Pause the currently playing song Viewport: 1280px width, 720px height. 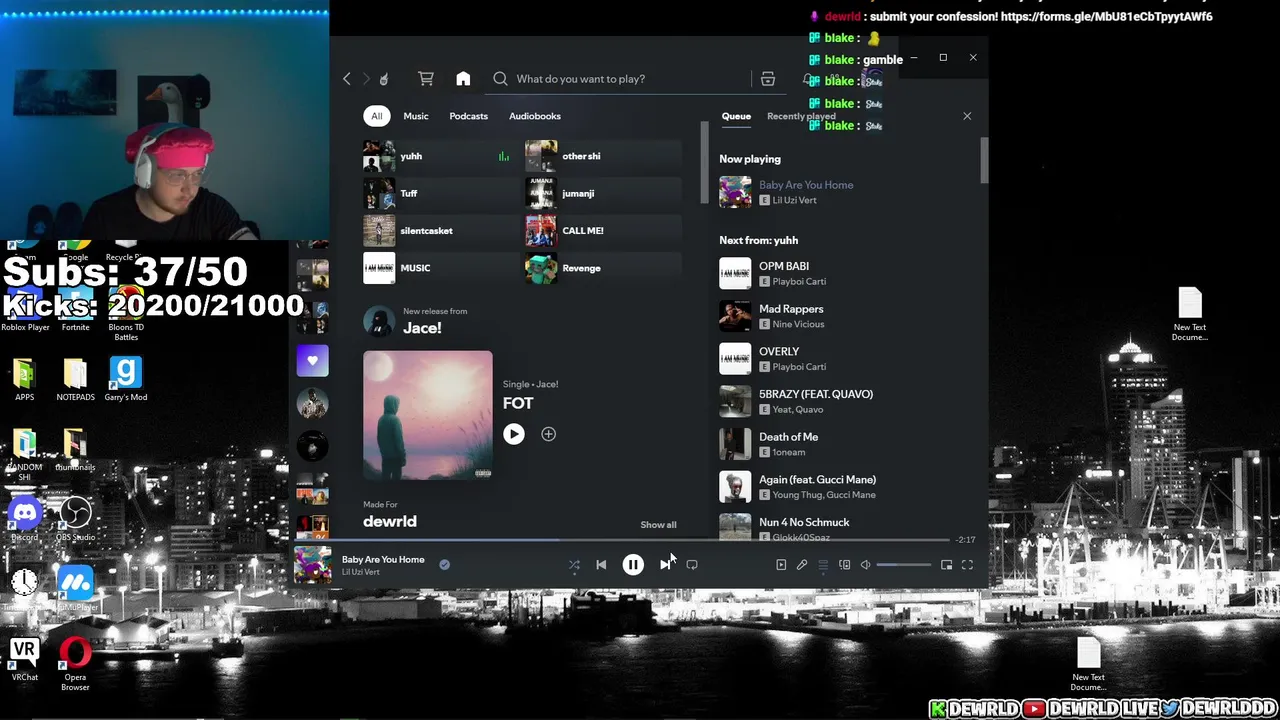coord(633,565)
